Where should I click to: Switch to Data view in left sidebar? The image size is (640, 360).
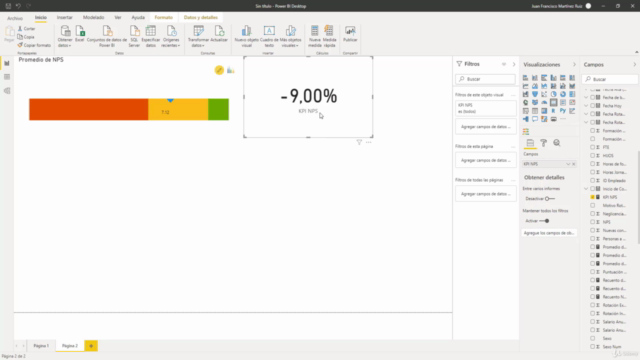[7, 77]
